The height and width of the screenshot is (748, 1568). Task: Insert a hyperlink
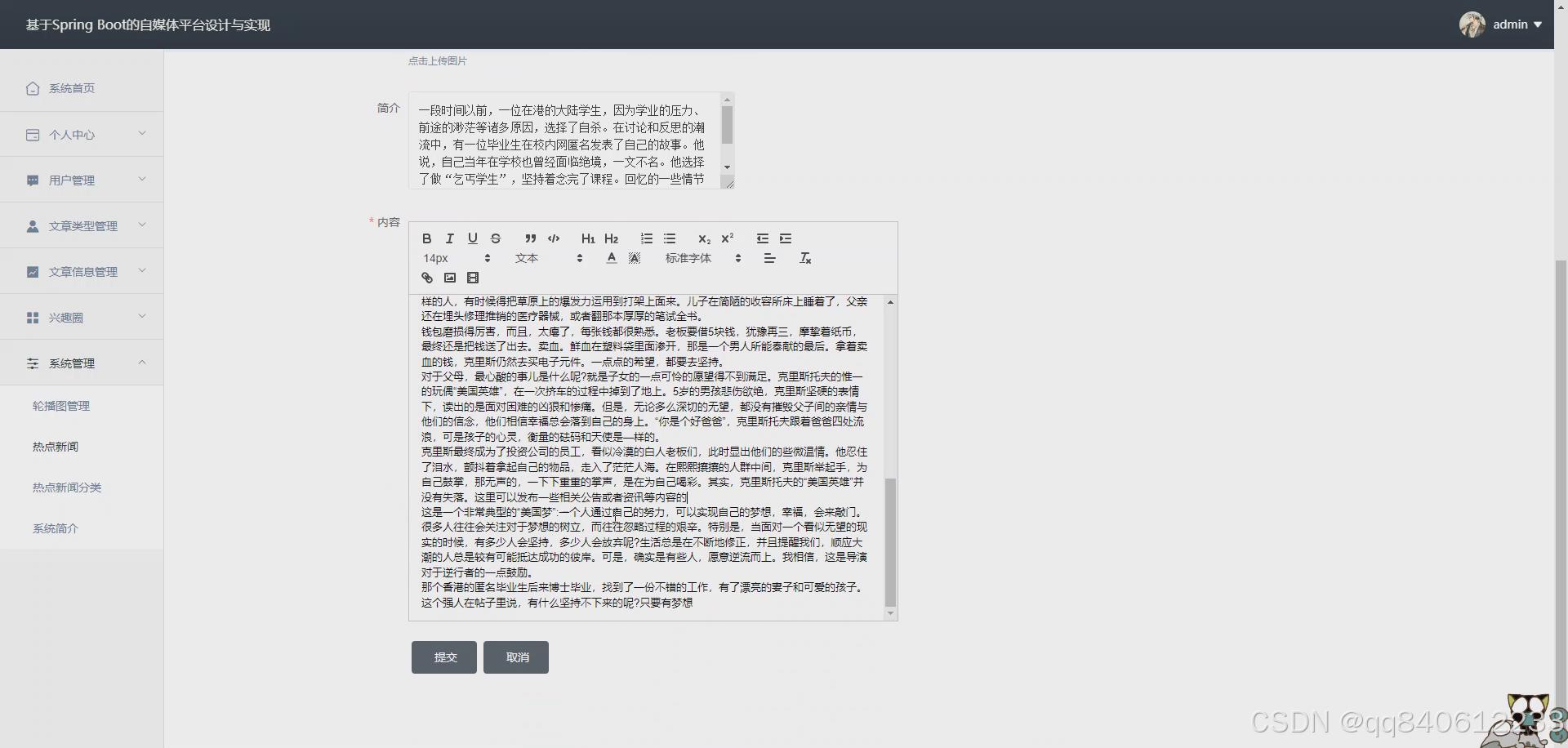pos(426,278)
